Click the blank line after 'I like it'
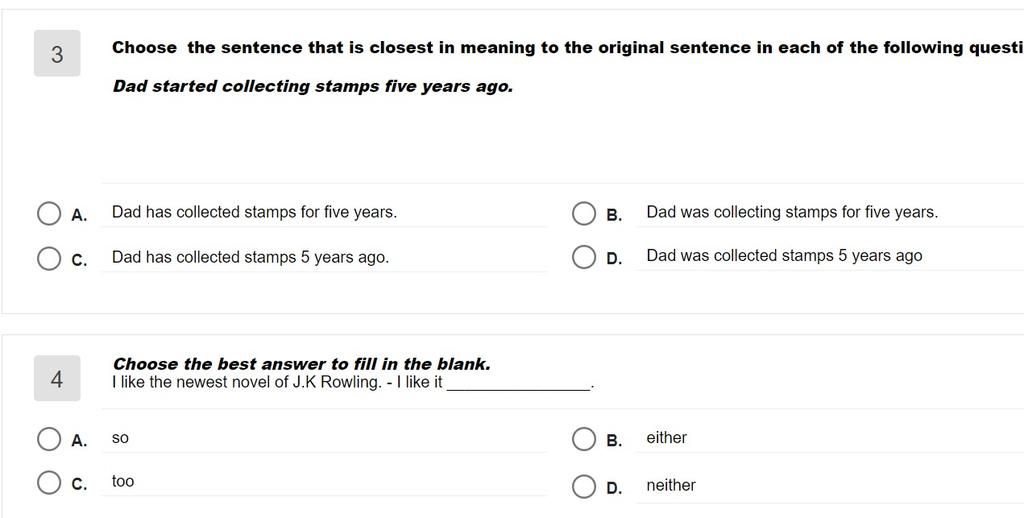 click(x=518, y=384)
